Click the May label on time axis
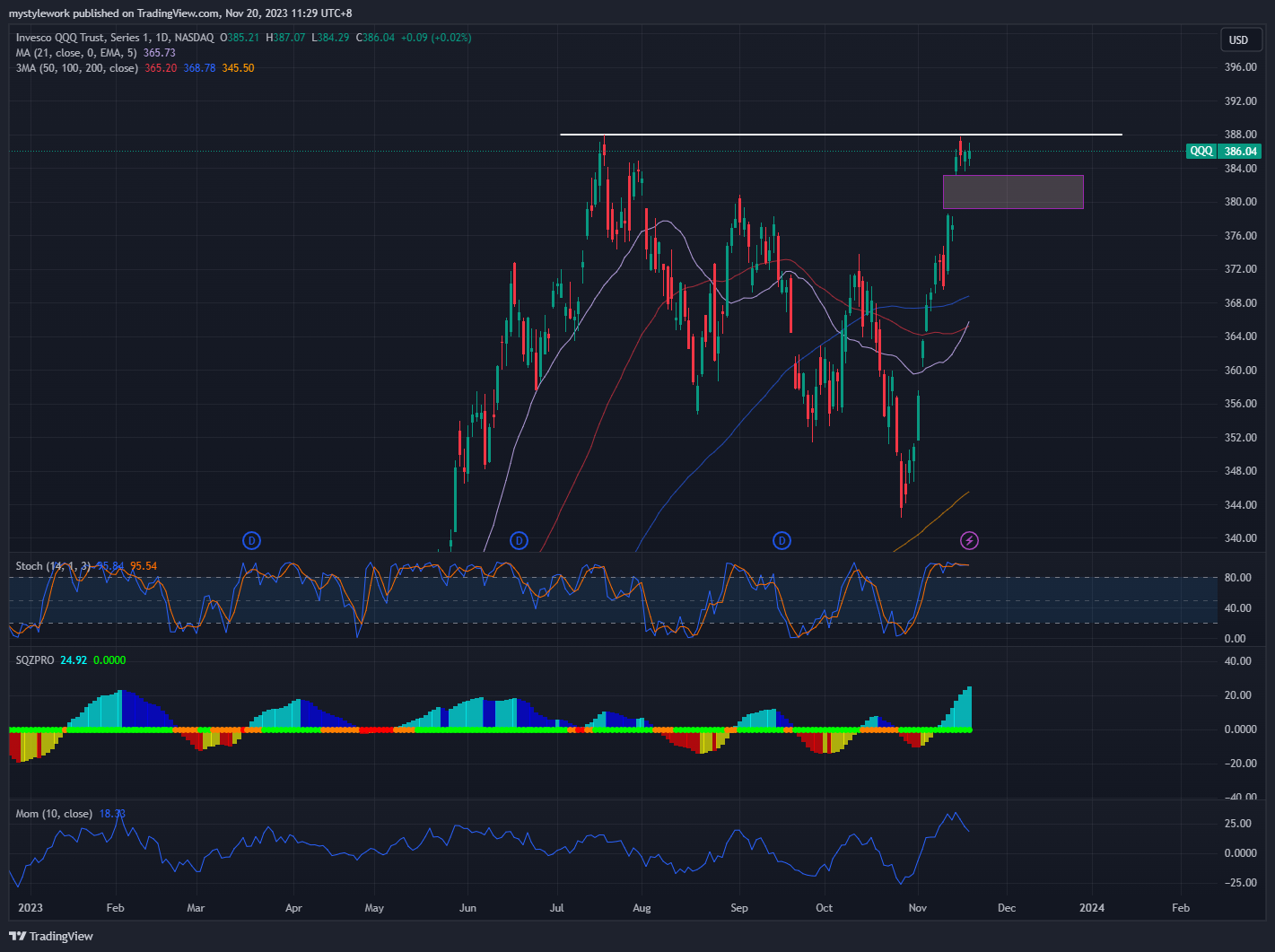This screenshot has width=1275, height=952. pos(374,908)
